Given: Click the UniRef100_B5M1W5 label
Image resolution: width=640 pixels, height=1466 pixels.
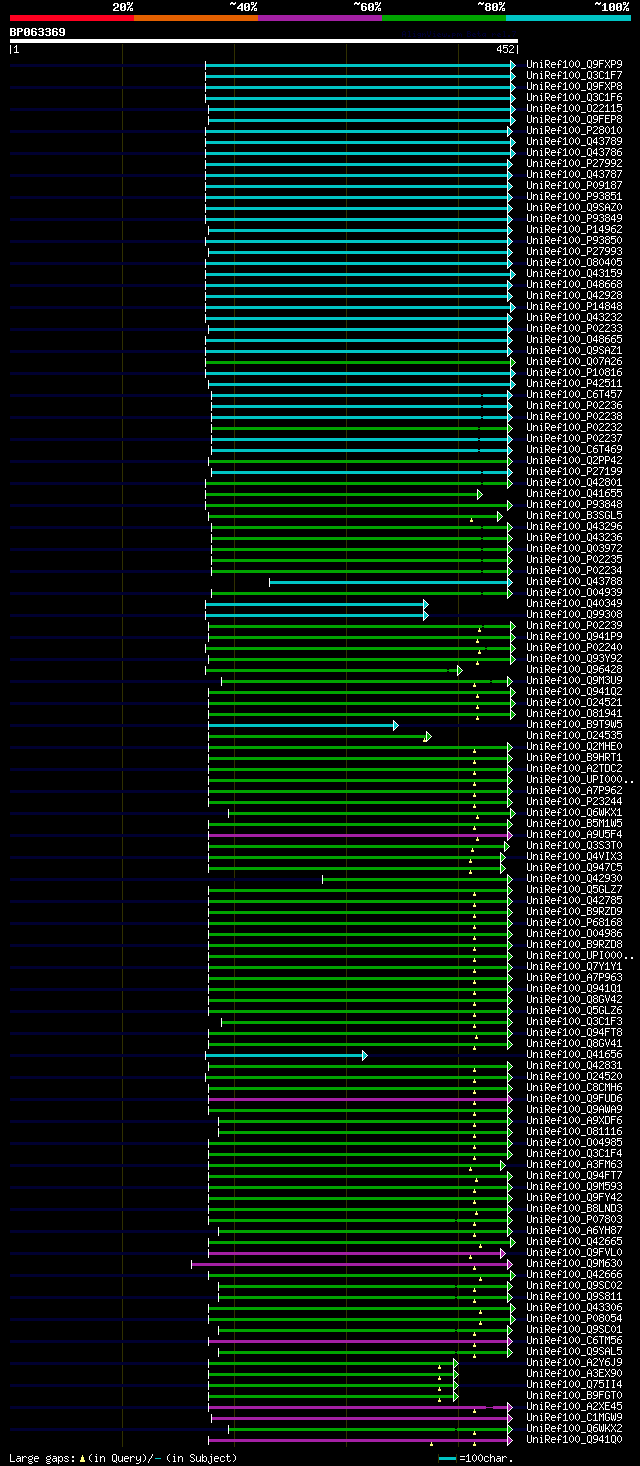Looking at the screenshot, I should tap(574, 823).
